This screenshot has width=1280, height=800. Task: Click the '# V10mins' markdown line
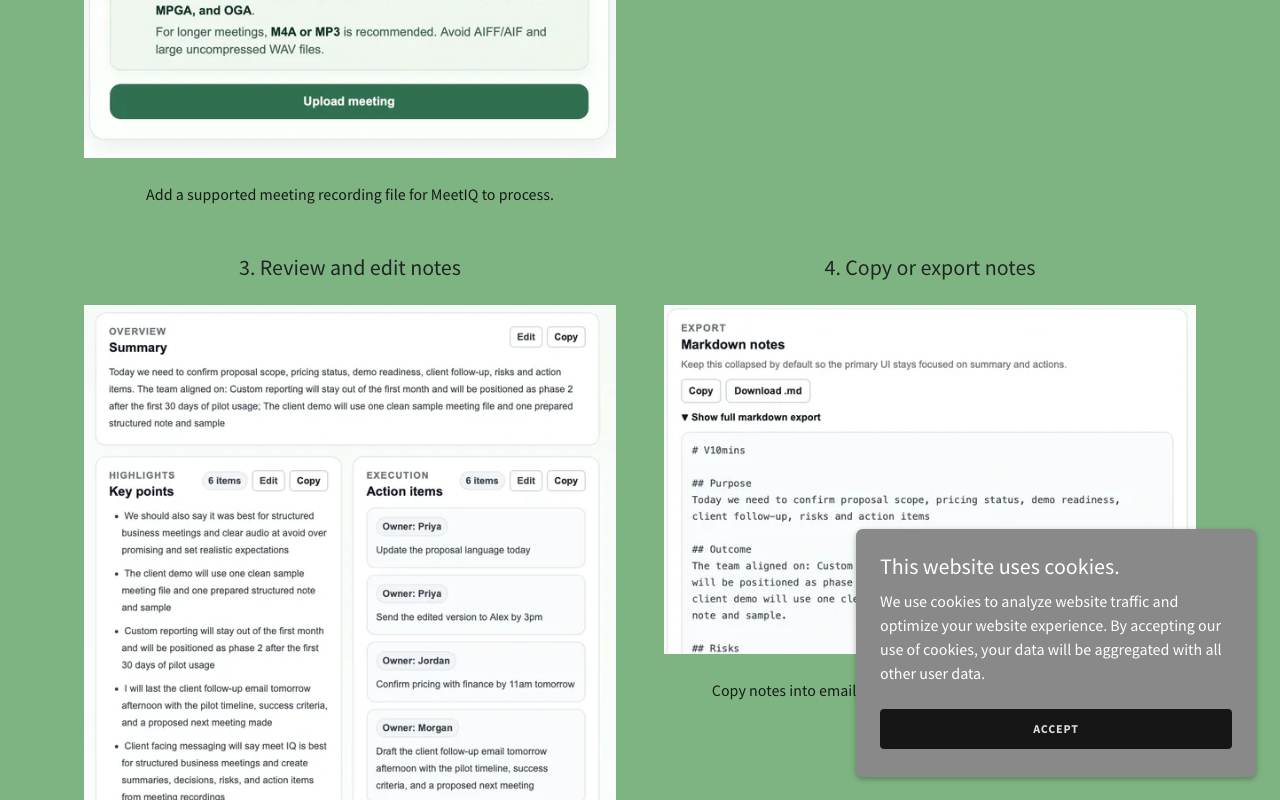pos(718,450)
